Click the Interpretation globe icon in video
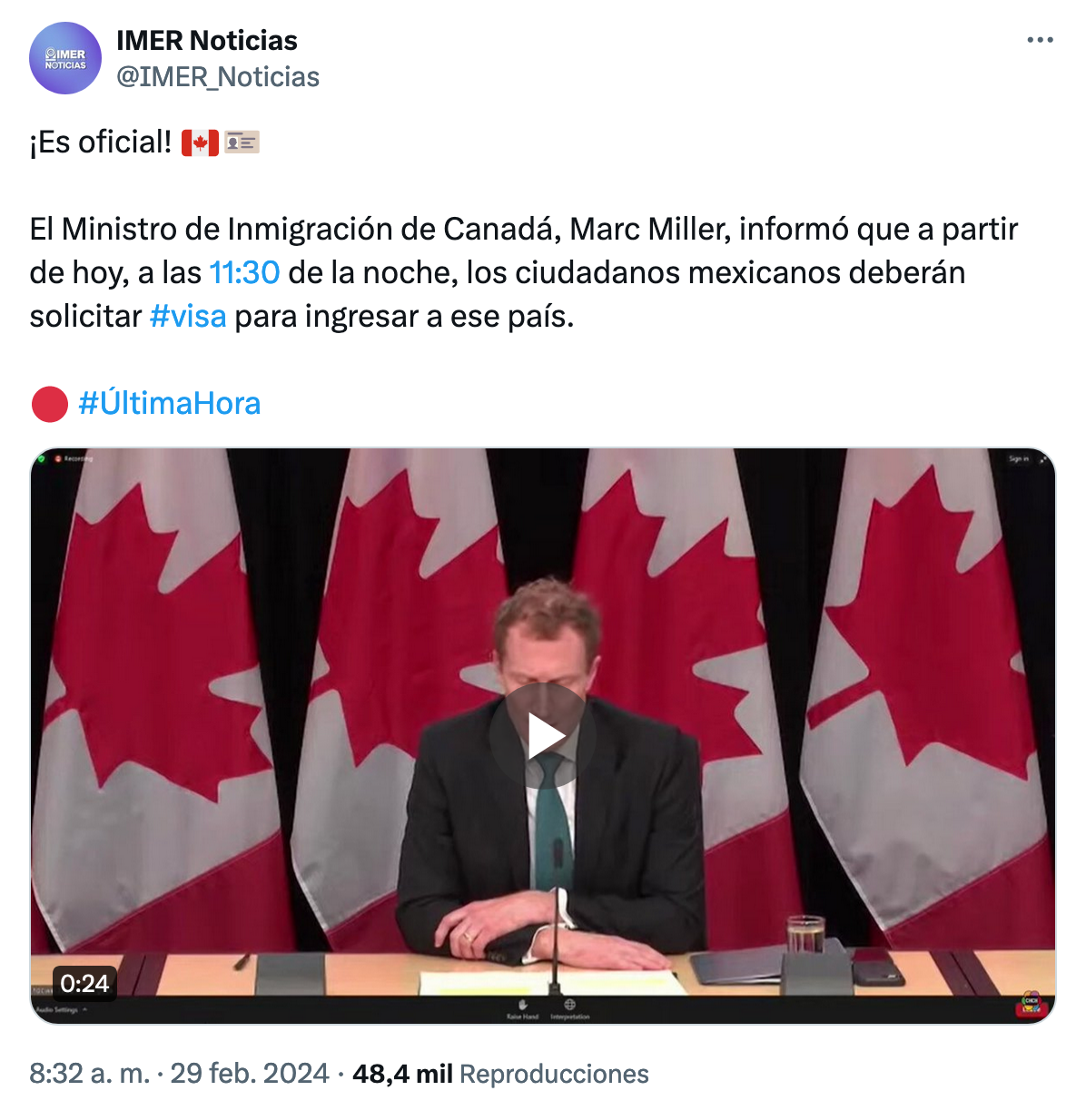Screen dimensions: 1086x1120 569,1007
